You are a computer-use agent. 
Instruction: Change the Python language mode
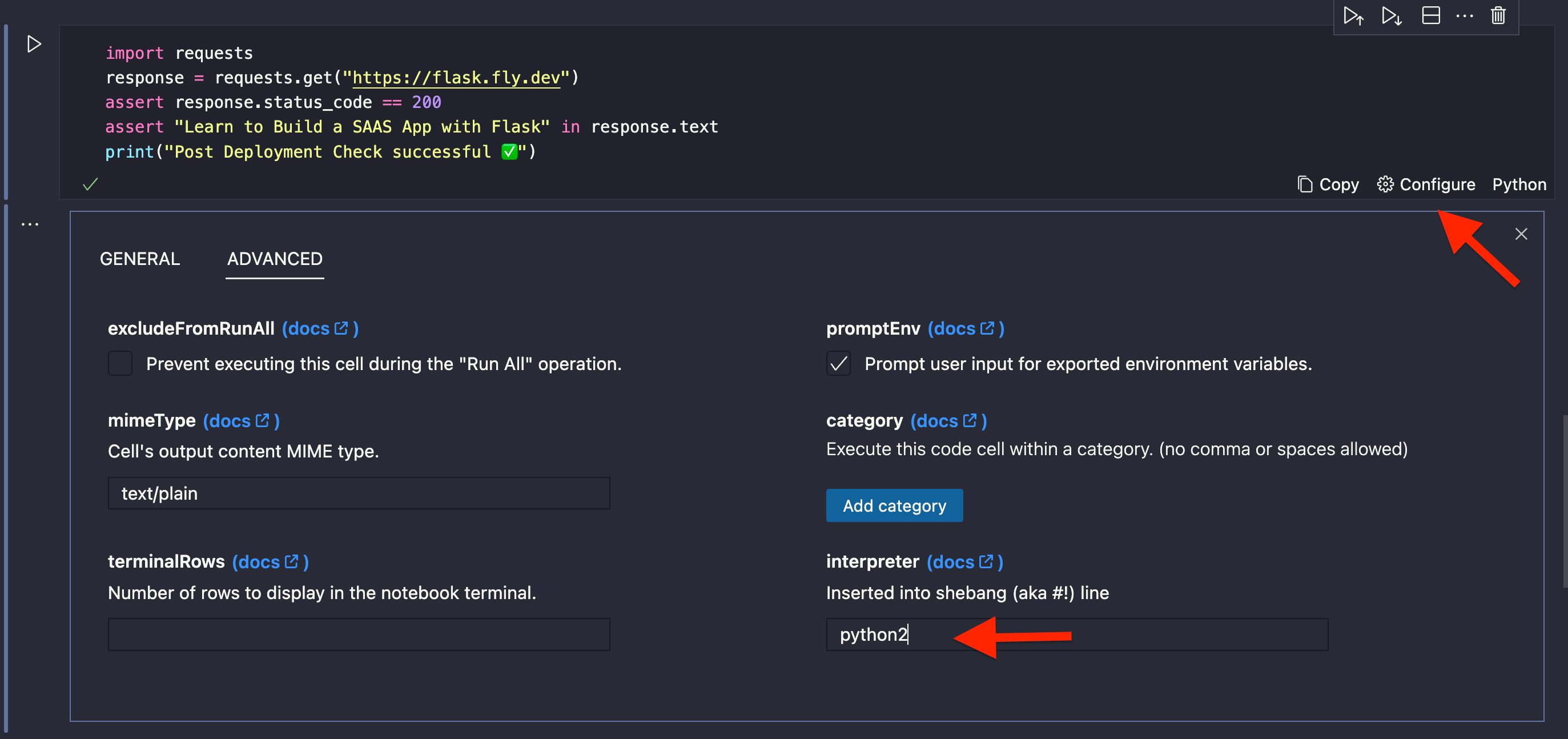(x=1519, y=184)
